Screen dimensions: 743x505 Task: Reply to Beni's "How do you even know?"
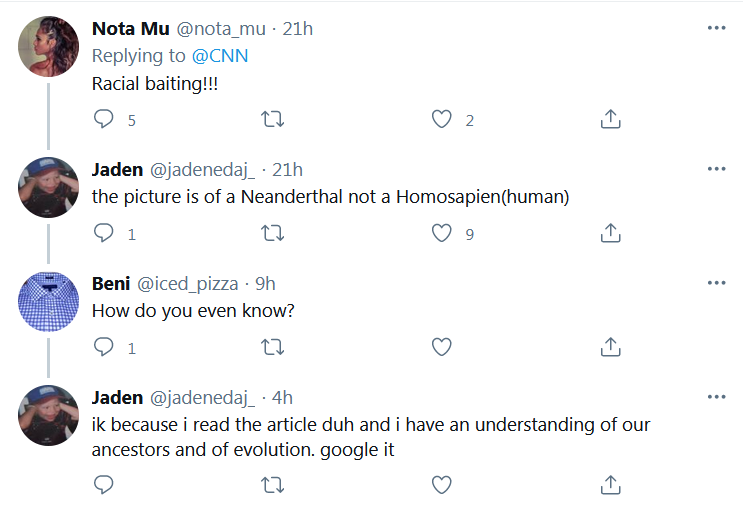click(103, 347)
